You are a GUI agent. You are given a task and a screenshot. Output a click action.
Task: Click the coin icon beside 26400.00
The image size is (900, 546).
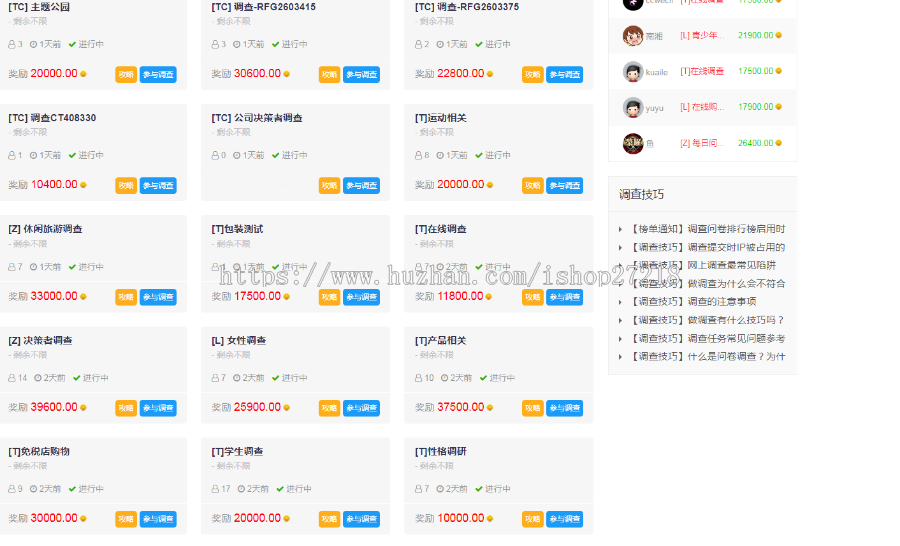pos(778,143)
